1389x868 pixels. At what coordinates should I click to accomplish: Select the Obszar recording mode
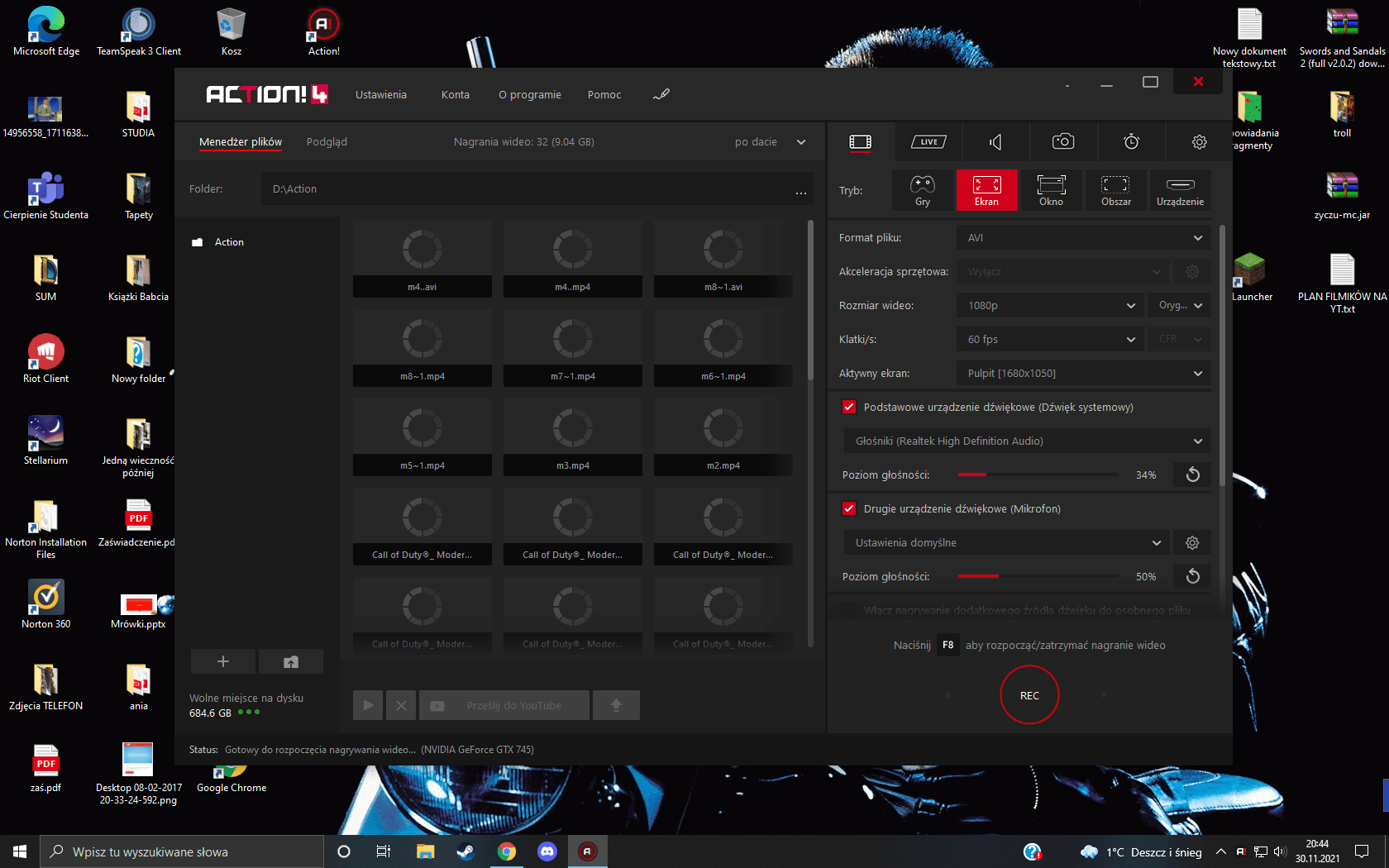(1115, 190)
